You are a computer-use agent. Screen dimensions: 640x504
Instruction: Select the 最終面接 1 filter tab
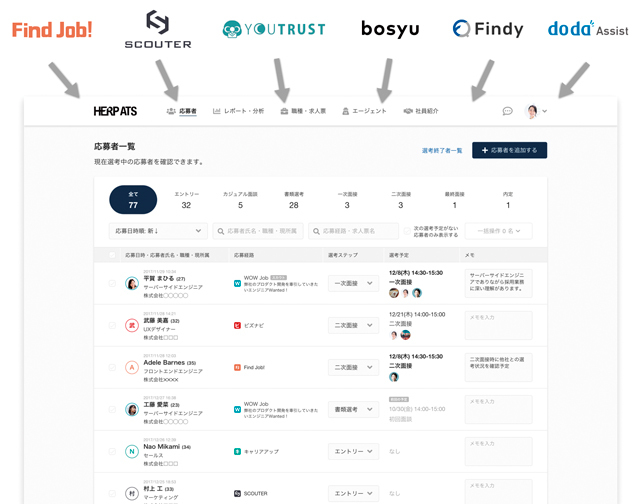pos(454,200)
